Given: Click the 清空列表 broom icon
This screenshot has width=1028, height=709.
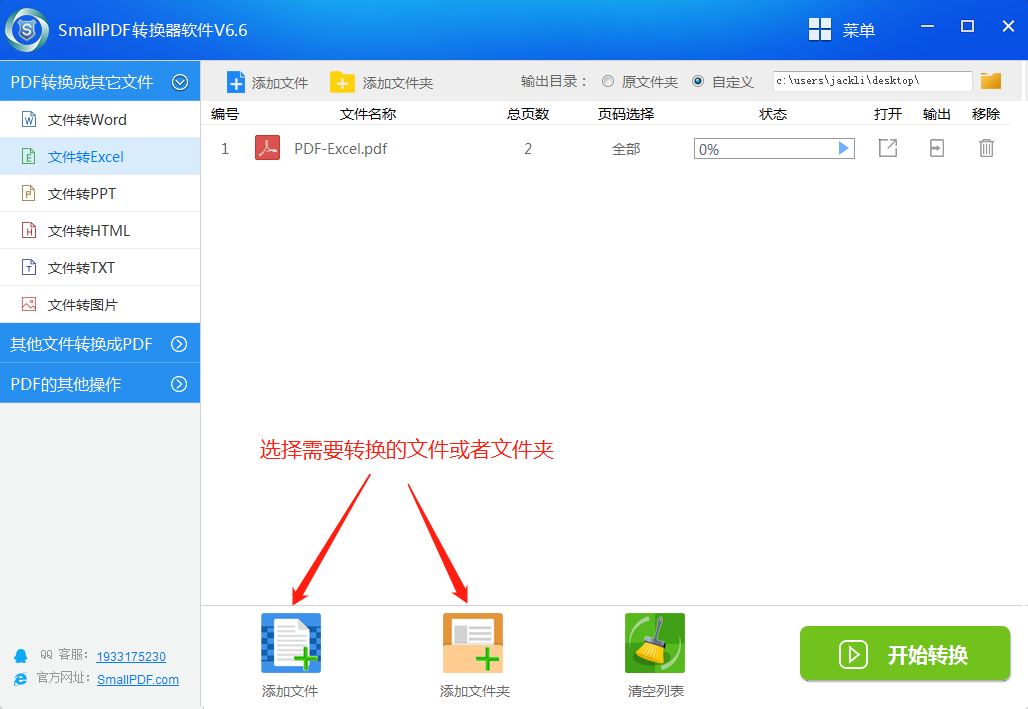Looking at the screenshot, I should 655,643.
